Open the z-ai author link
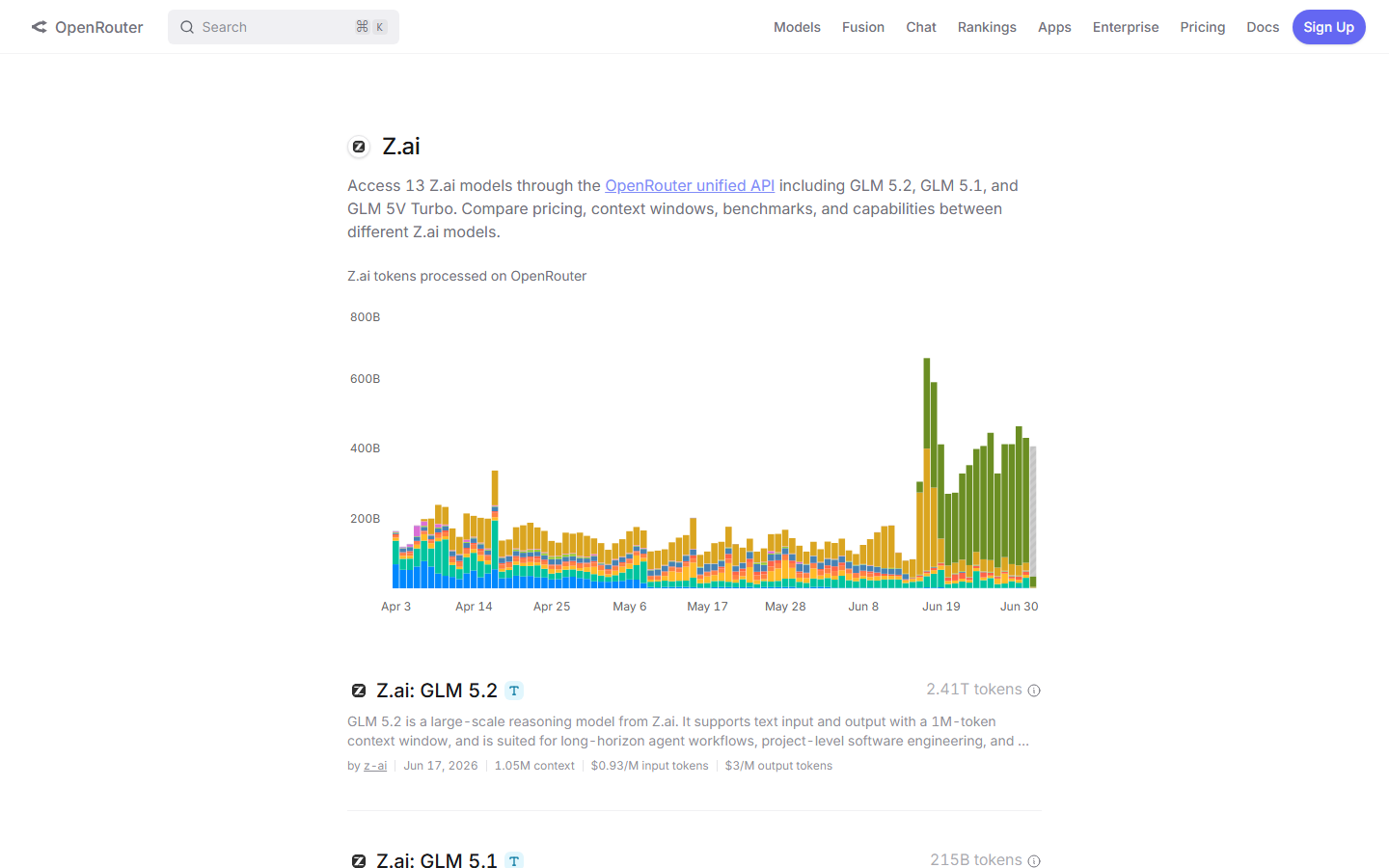The image size is (1389, 868). (375, 766)
